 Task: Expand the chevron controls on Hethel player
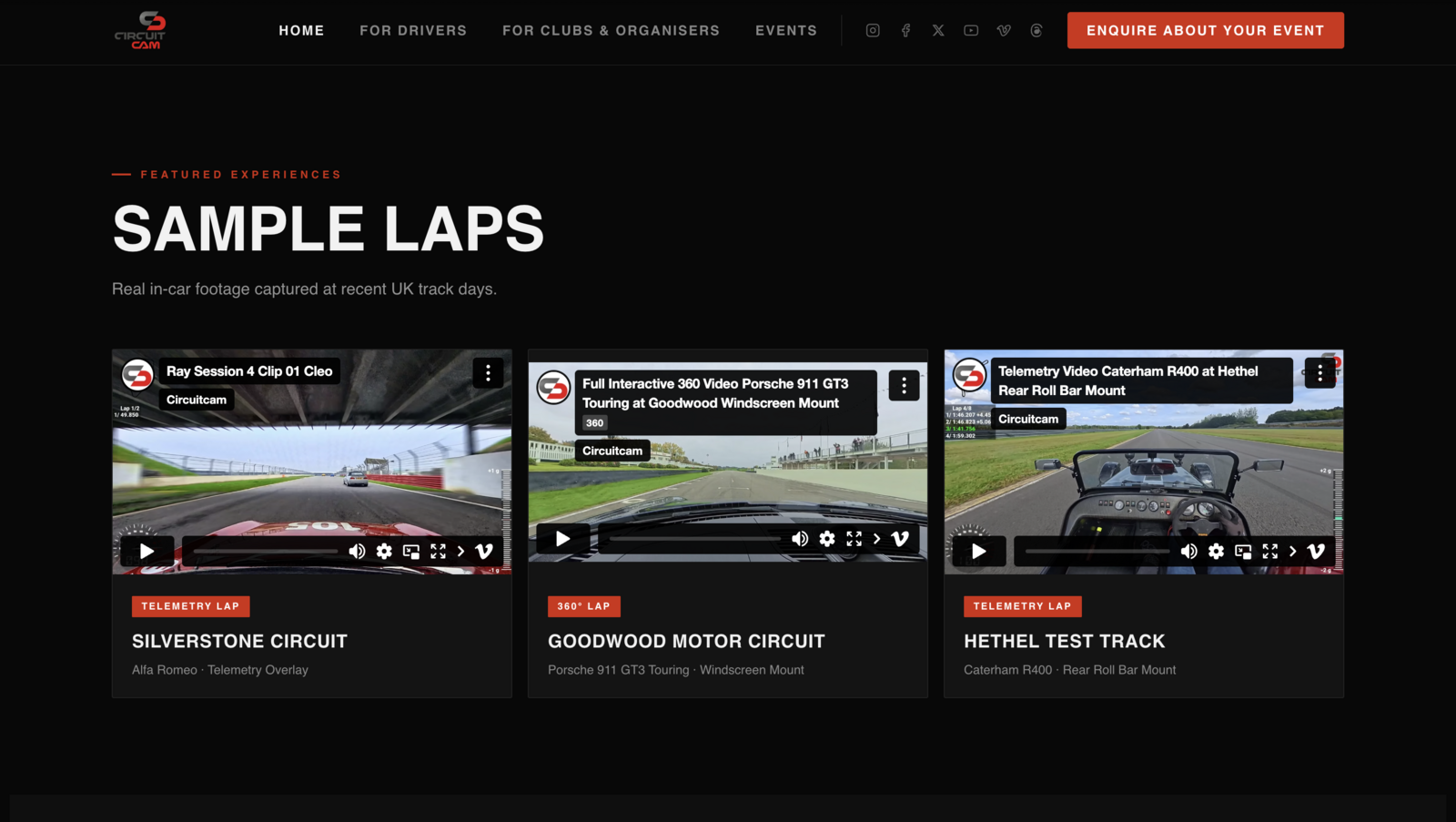tap(1292, 551)
